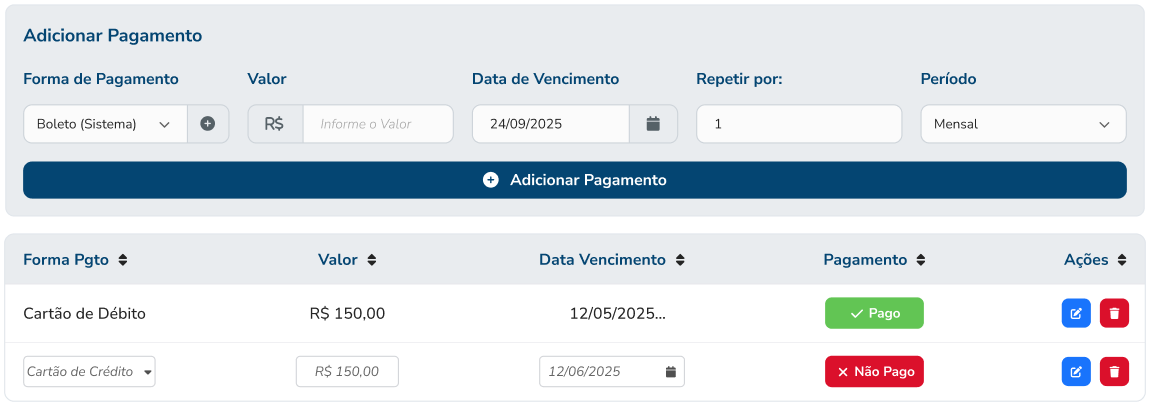
Task: Delete the Cartão de Crédito payment row
Action: click(1114, 372)
